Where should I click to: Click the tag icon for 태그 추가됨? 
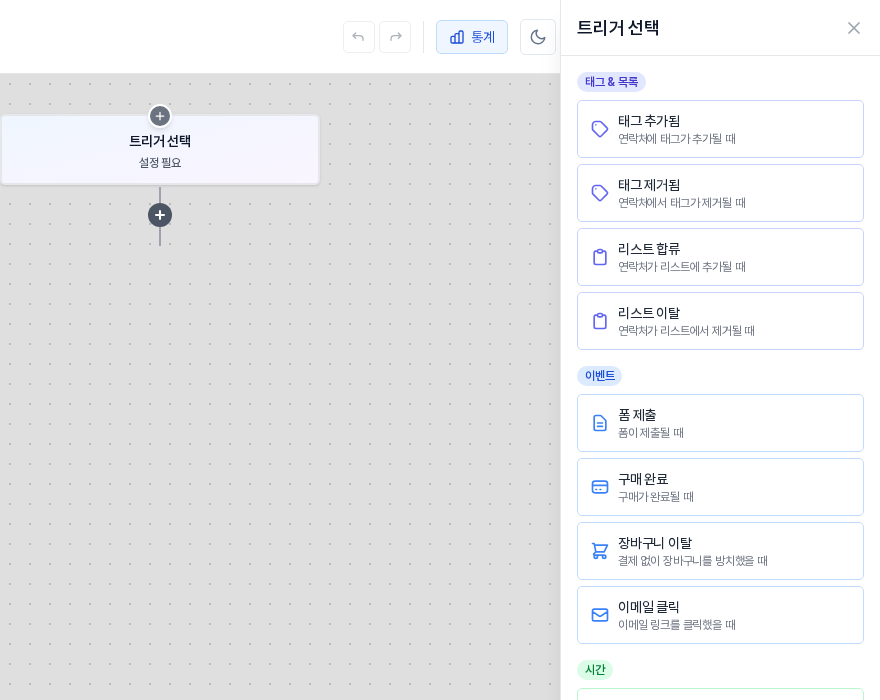pos(600,129)
